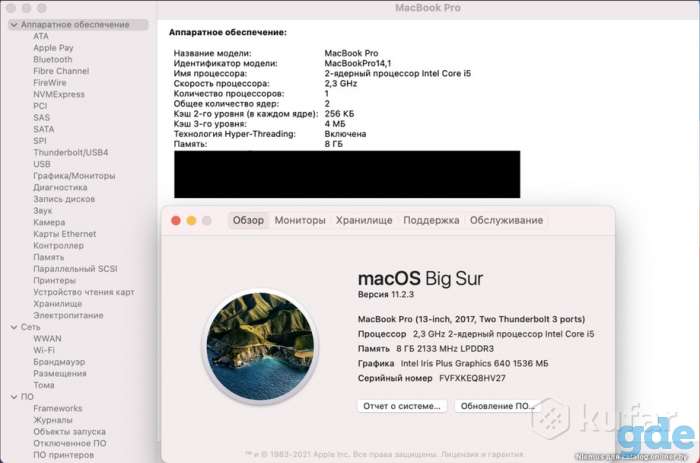Select ATA in the sidebar
Image resolution: width=700 pixels, height=463 pixels.
[x=41, y=37]
